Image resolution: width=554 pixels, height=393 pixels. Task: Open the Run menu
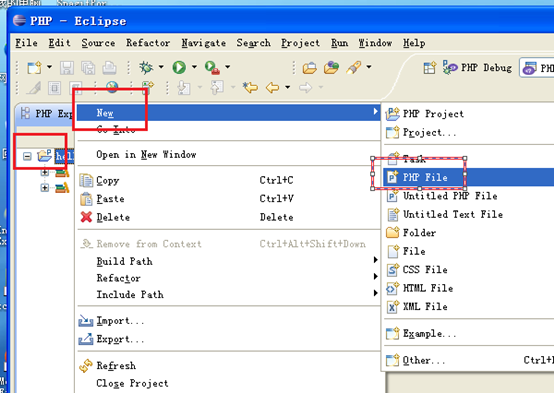point(339,43)
